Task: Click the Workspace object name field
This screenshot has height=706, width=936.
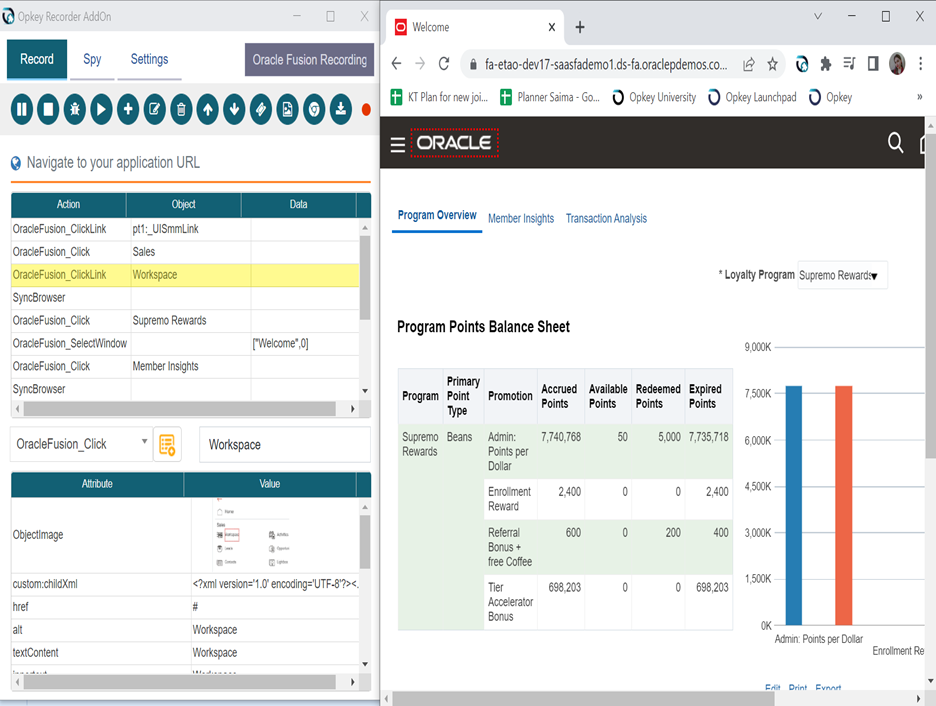Action: (x=285, y=445)
